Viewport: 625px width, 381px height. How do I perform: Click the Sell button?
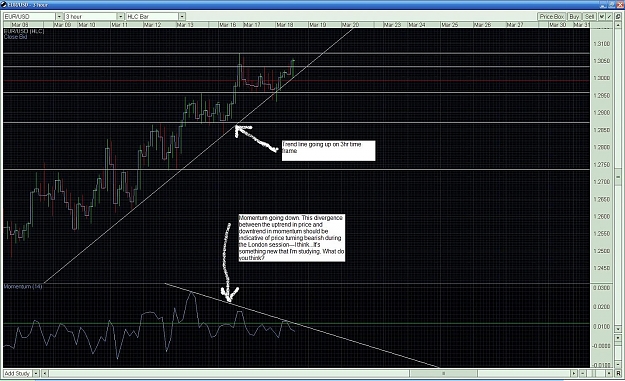pos(590,16)
